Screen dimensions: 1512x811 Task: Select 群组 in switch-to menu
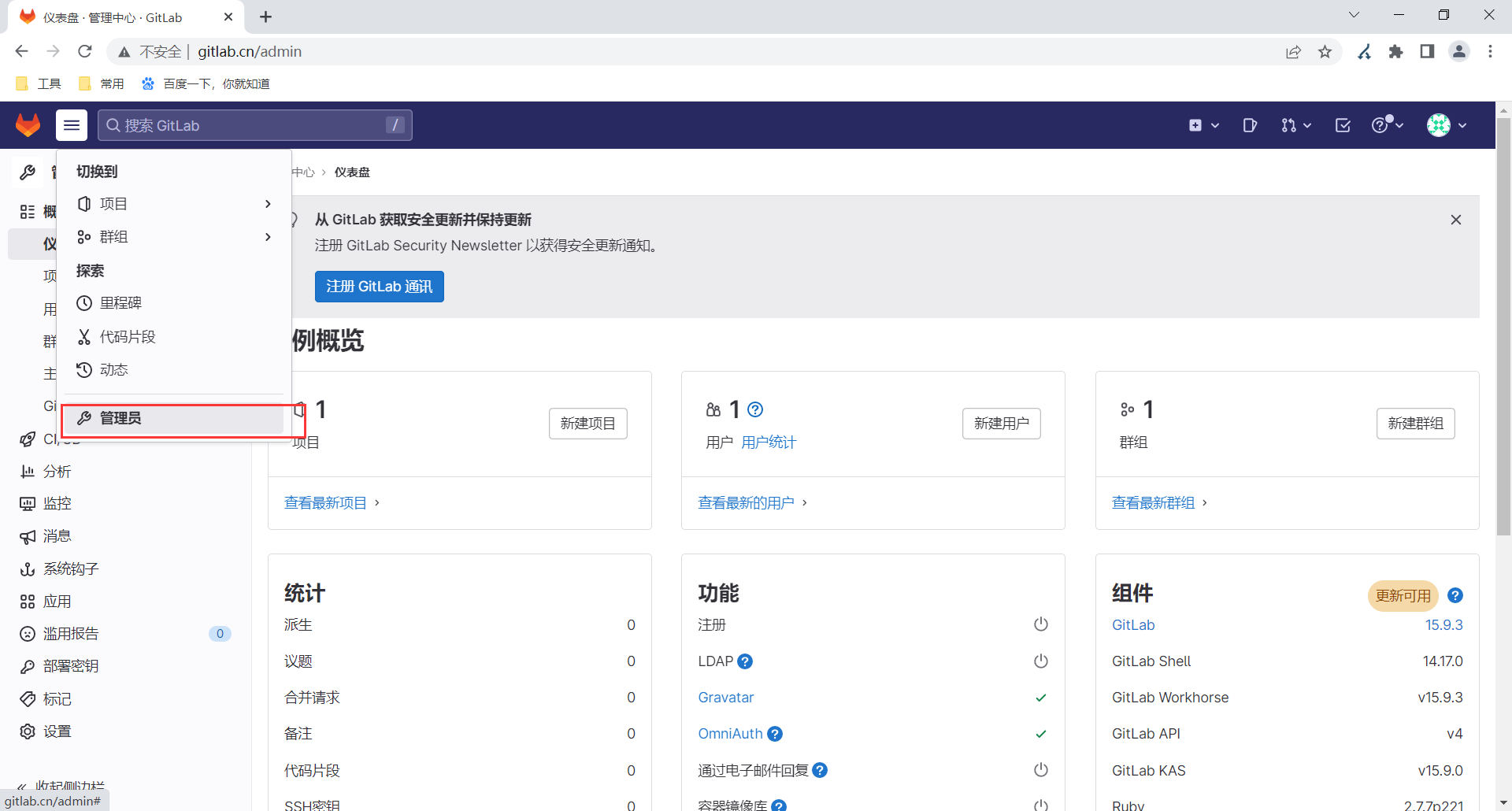point(174,237)
